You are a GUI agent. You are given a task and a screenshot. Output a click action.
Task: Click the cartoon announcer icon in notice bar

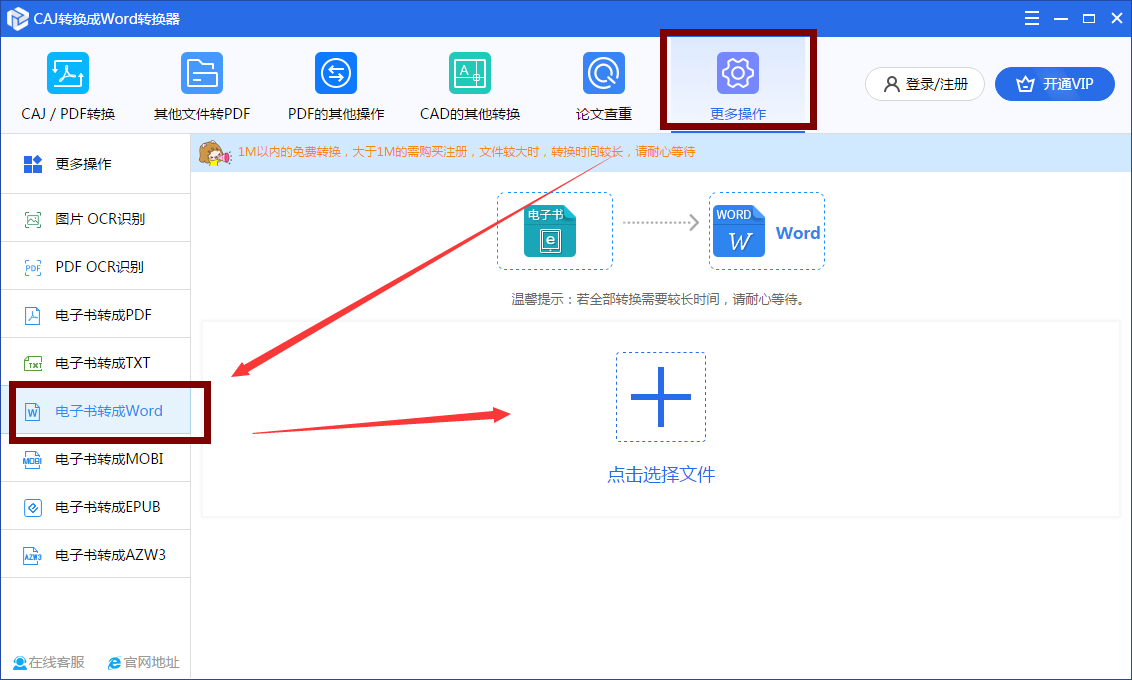click(x=214, y=153)
